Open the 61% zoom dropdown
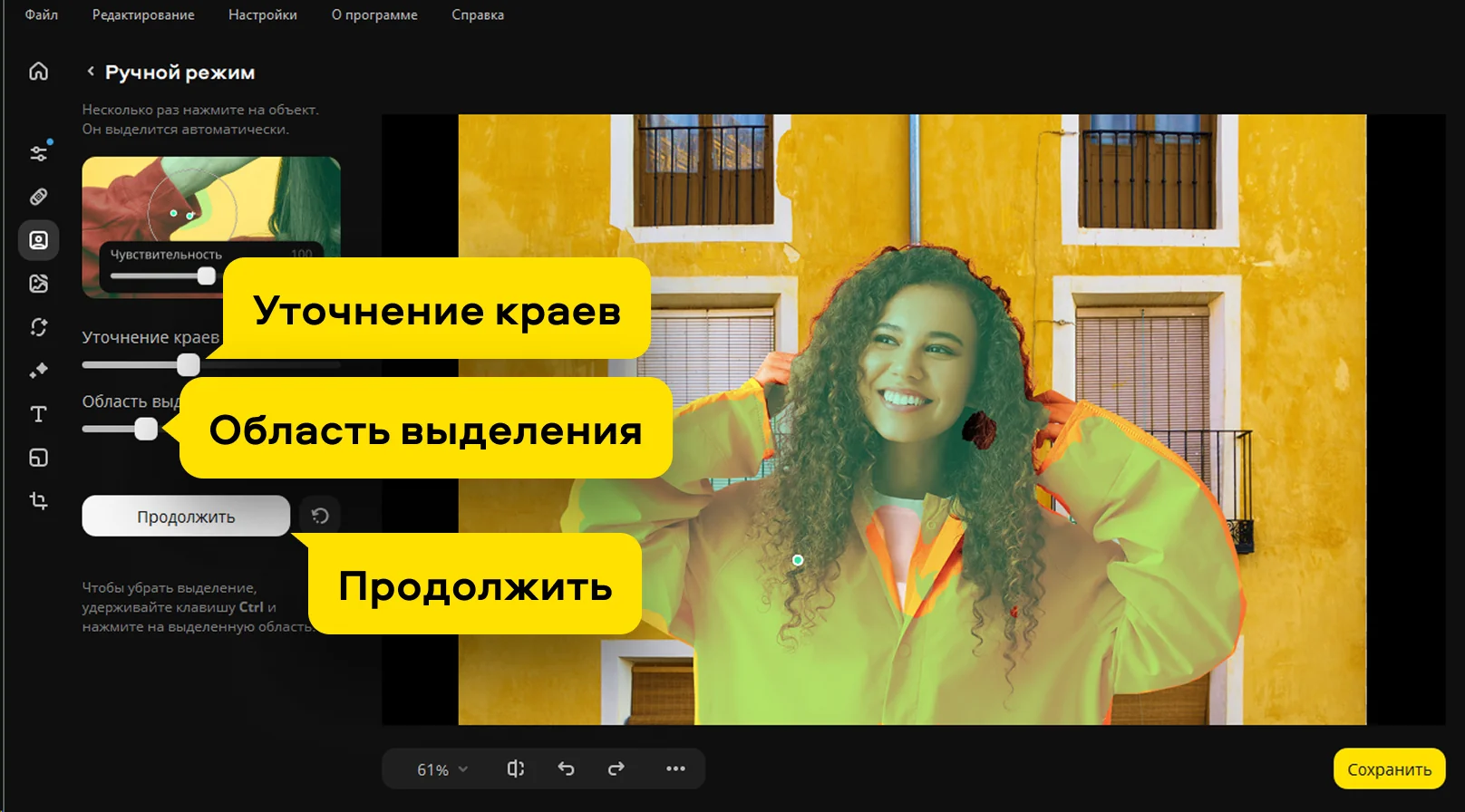The image size is (1465, 812). tap(442, 769)
